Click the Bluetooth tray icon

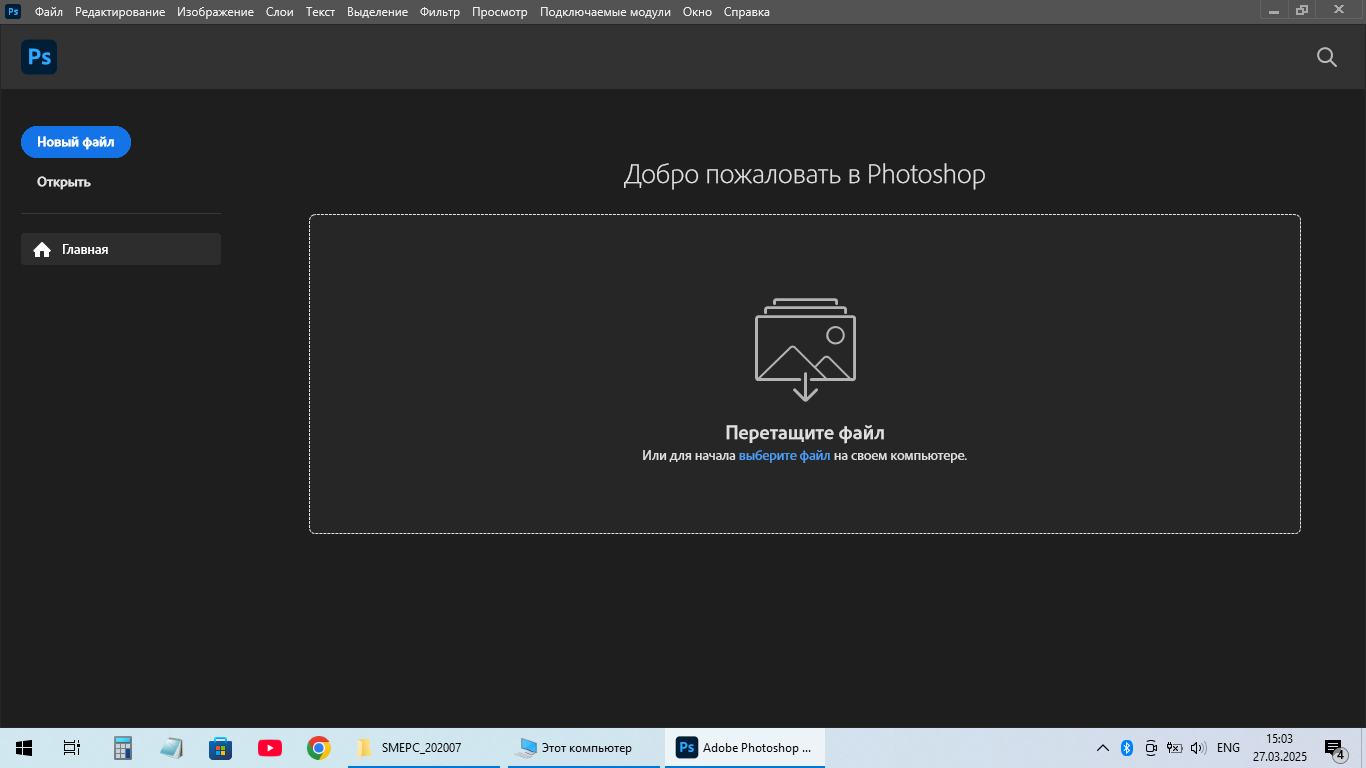pyautogui.click(x=1126, y=748)
